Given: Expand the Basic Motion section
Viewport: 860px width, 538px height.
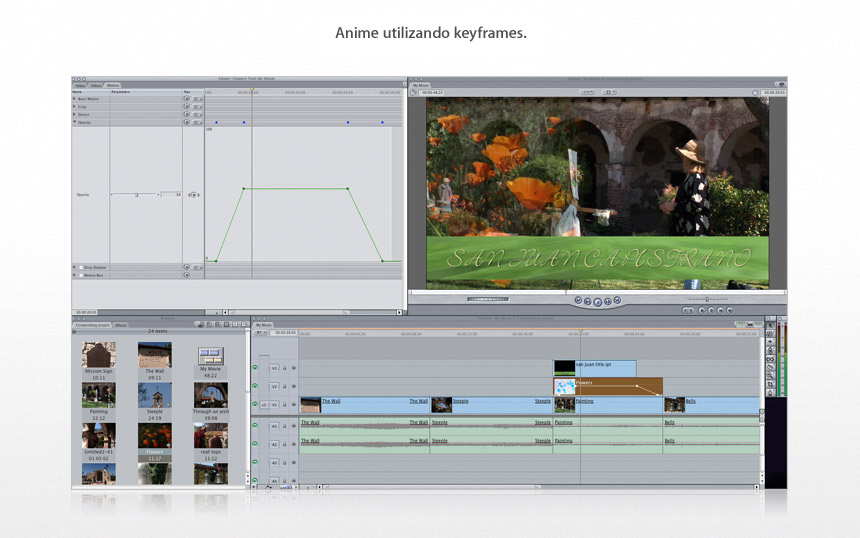Looking at the screenshot, I should tap(74, 99).
